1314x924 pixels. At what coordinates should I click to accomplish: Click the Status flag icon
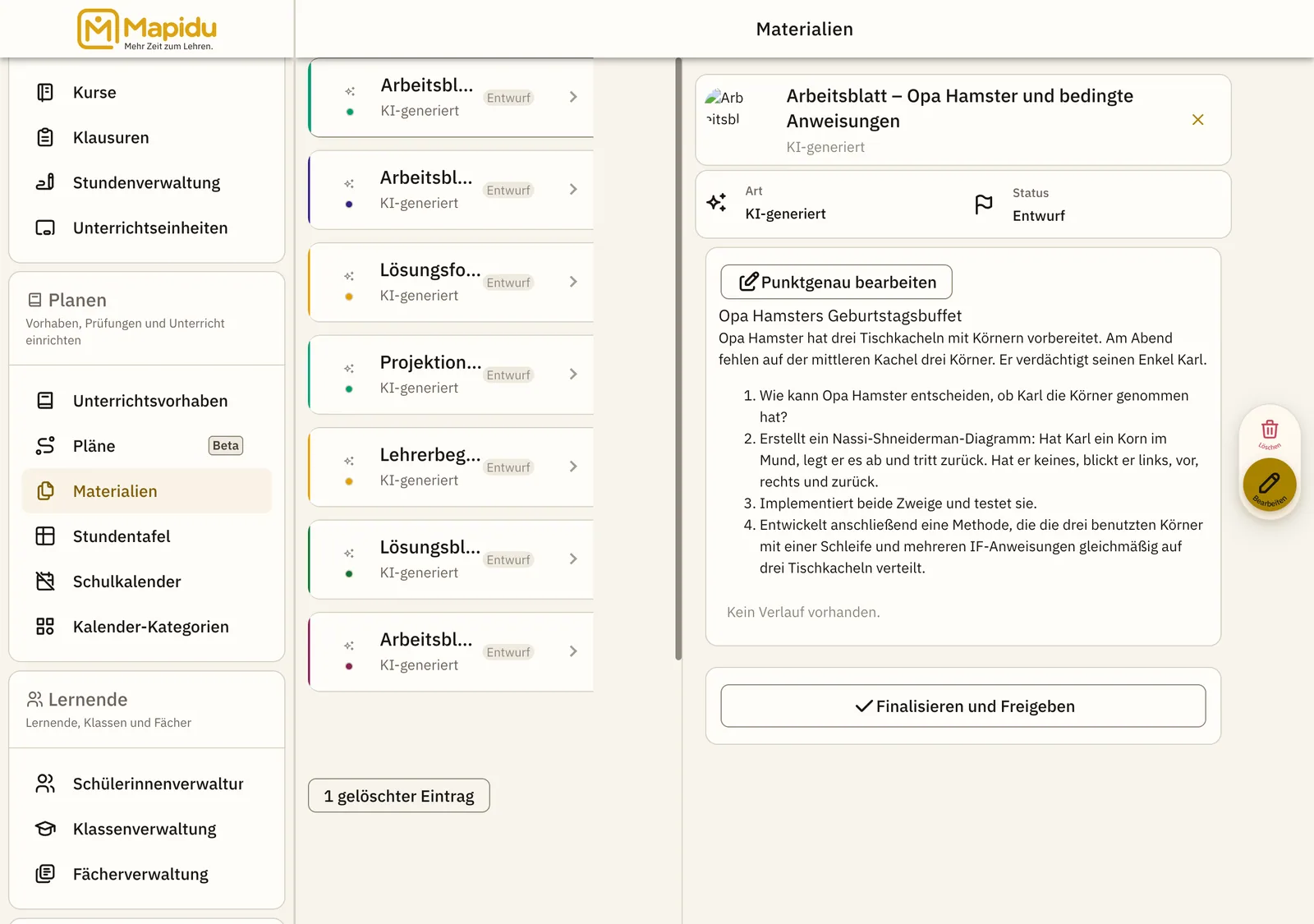(984, 205)
